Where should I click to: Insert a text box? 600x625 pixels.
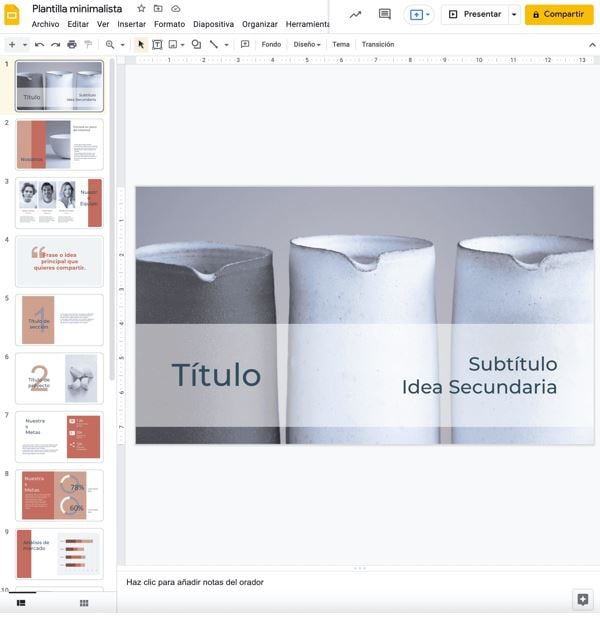tap(157, 44)
